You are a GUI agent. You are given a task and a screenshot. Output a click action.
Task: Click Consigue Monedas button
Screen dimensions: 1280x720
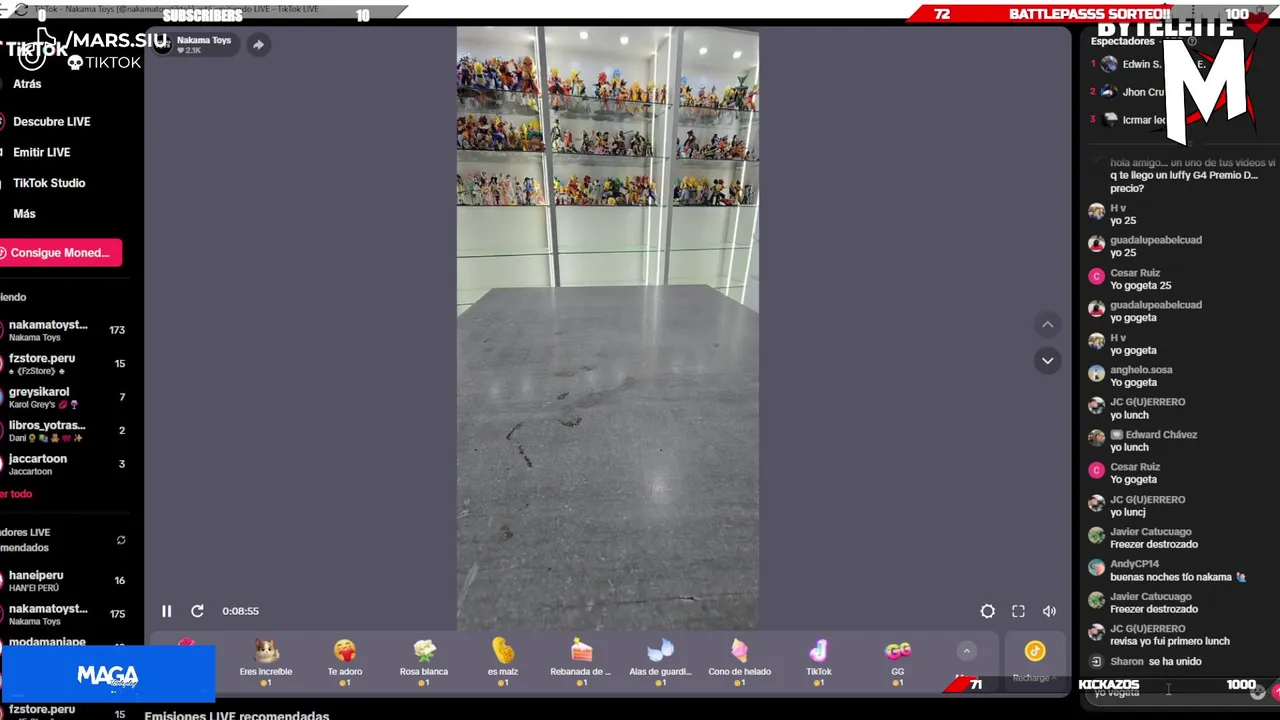pos(60,253)
